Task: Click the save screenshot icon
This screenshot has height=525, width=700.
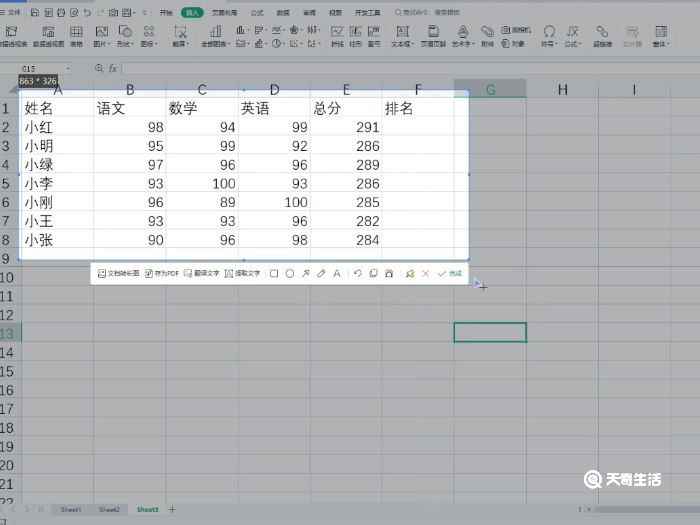Action: coord(389,273)
